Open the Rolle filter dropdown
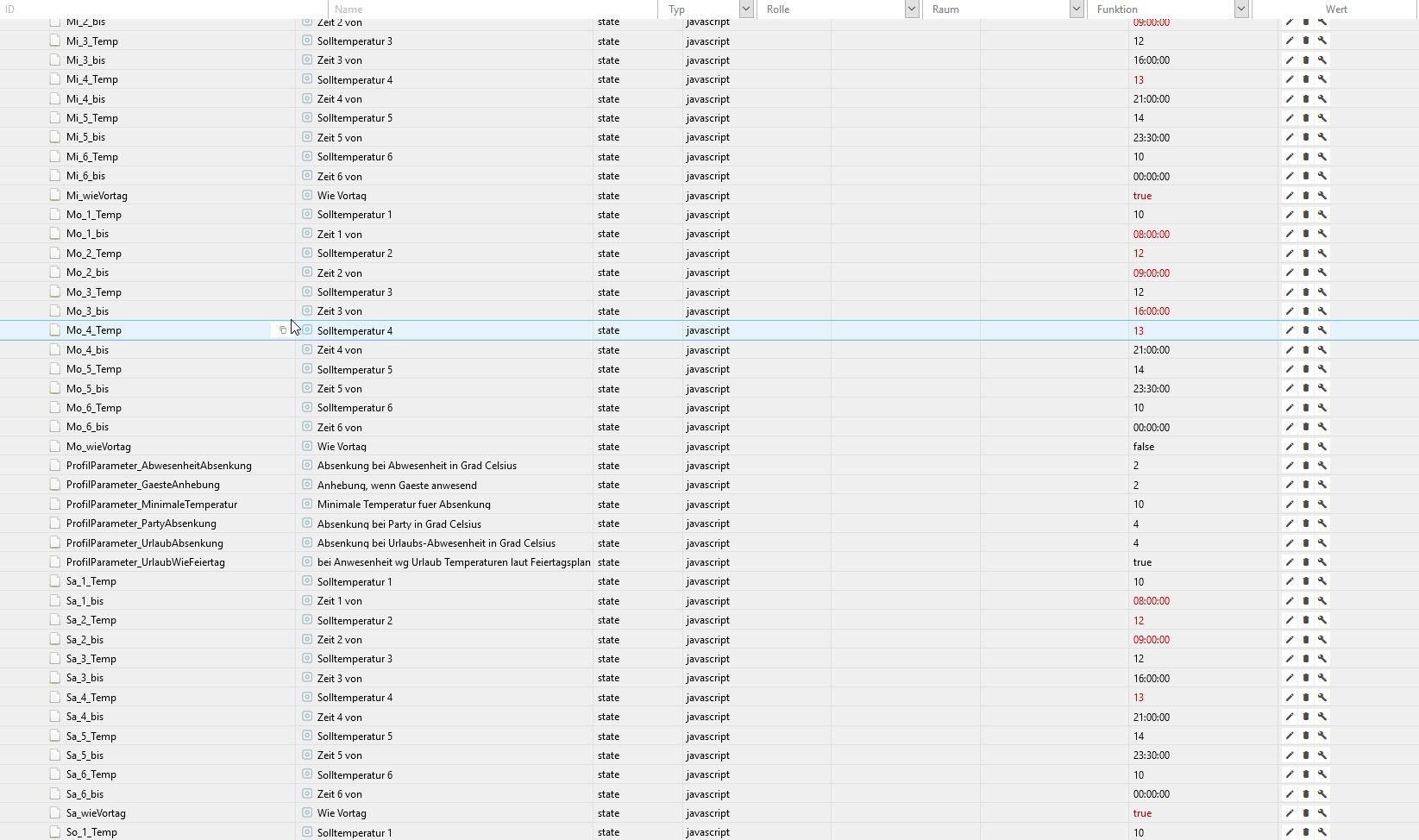The image size is (1419, 840). [x=912, y=9]
